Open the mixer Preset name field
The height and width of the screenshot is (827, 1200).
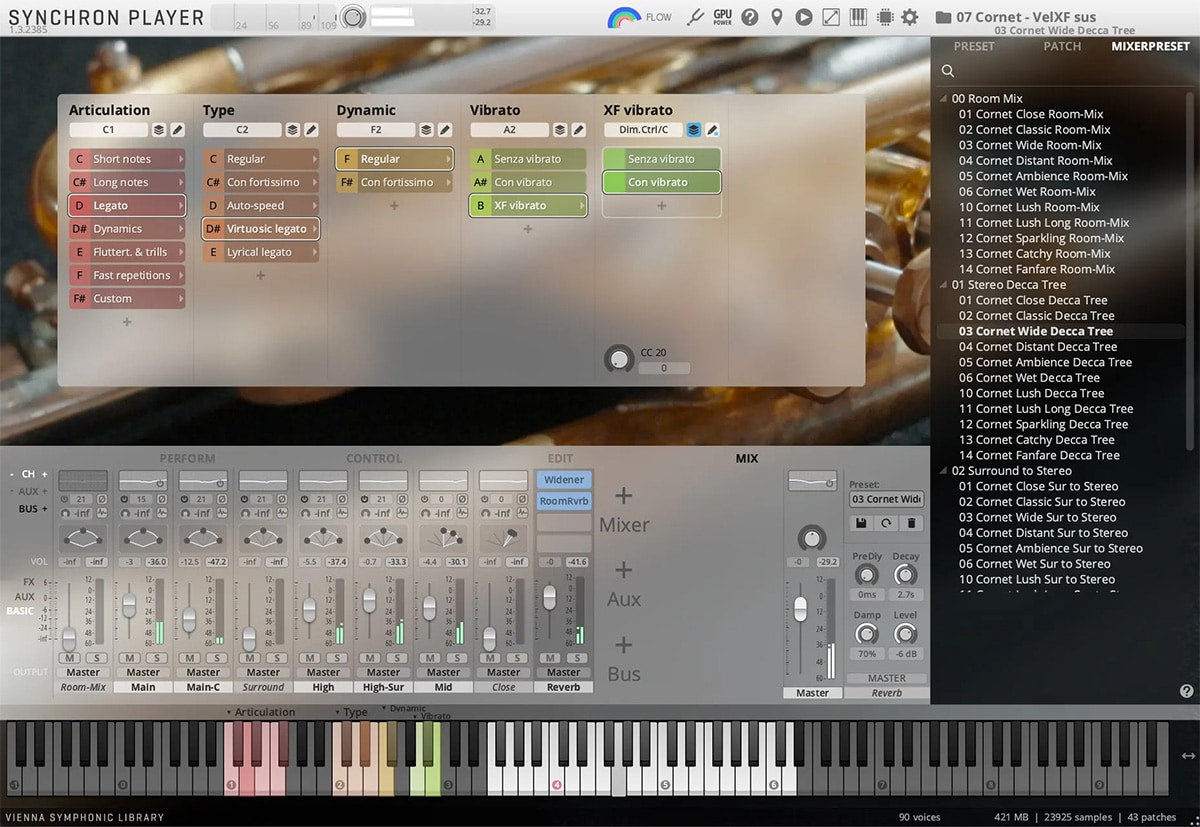point(886,499)
